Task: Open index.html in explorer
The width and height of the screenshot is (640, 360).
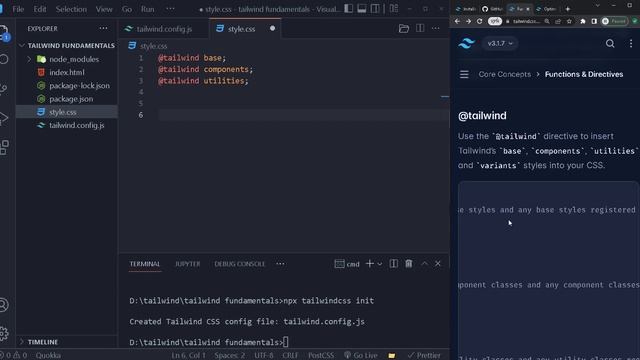Action: pyautogui.click(x=67, y=72)
